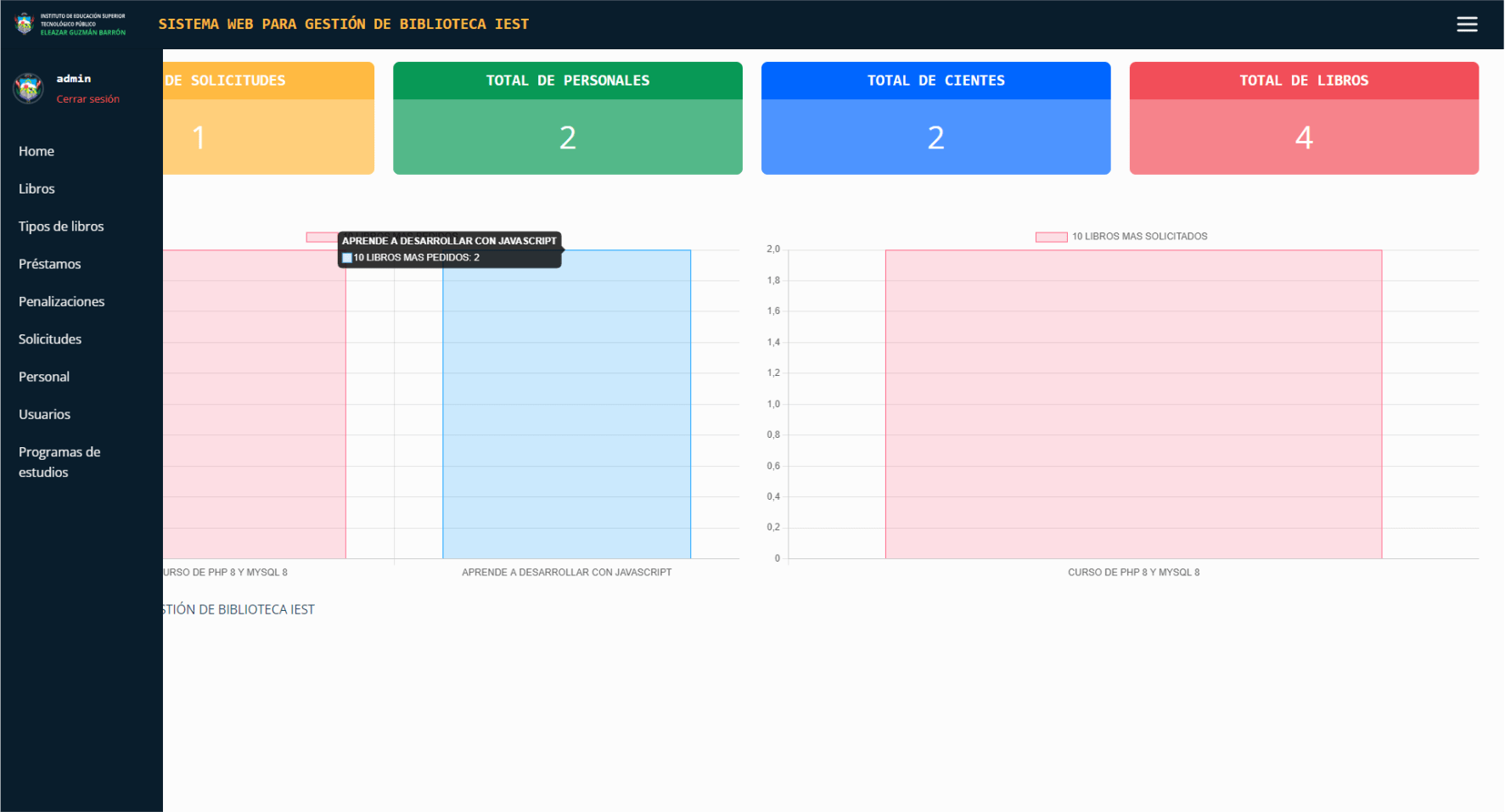This screenshot has height=812, width=1505.
Task: Click 'APRENDE A DESARROLLAR CON JAVASCRIPT' axis label
Action: point(567,573)
